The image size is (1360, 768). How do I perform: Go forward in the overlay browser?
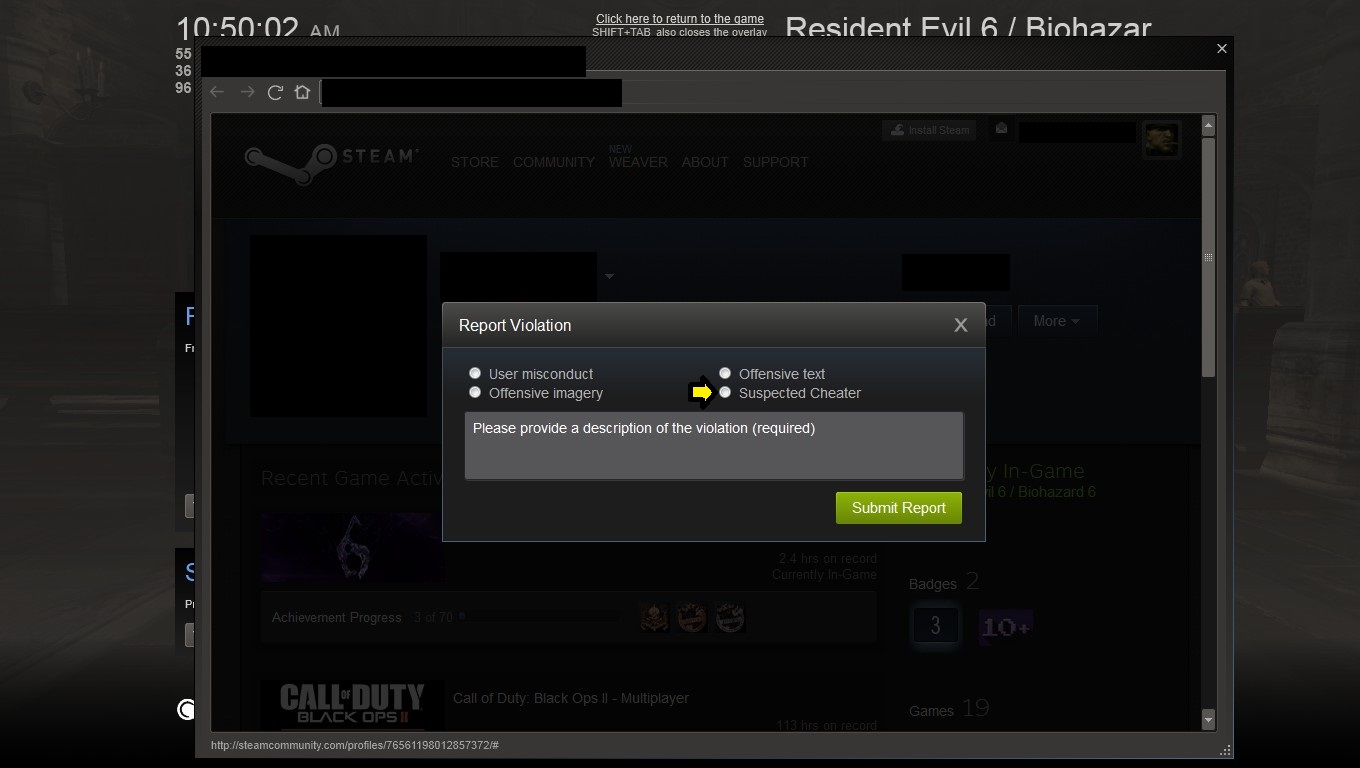tap(247, 92)
